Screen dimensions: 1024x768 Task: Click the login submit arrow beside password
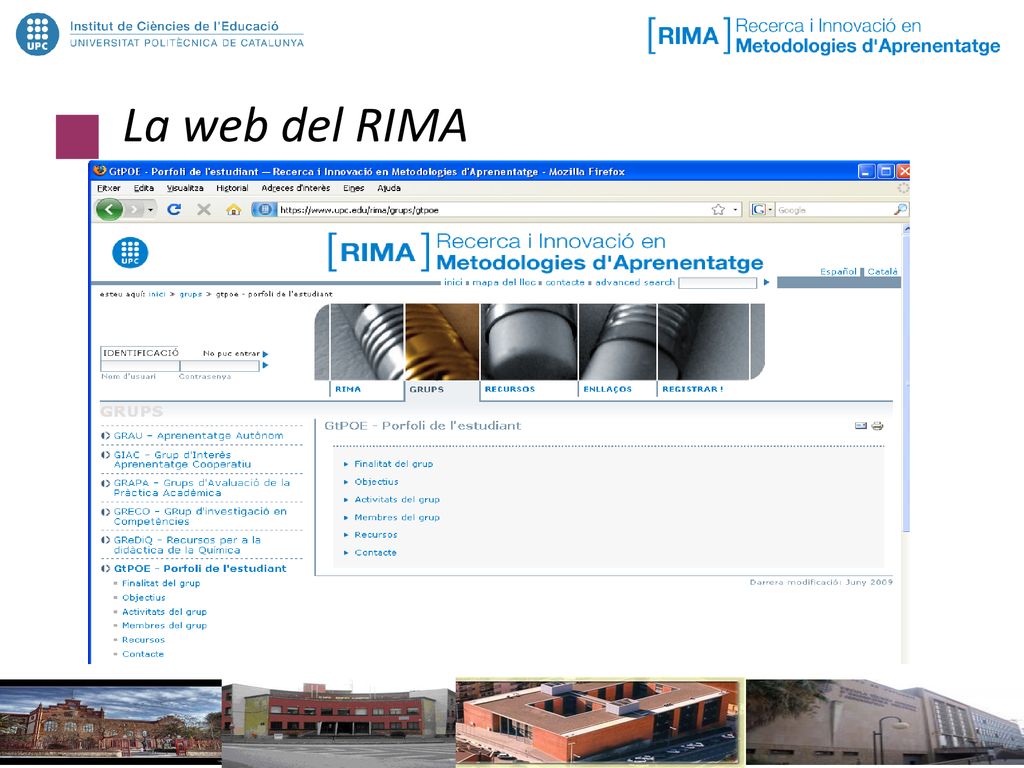pyautogui.click(x=265, y=366)
